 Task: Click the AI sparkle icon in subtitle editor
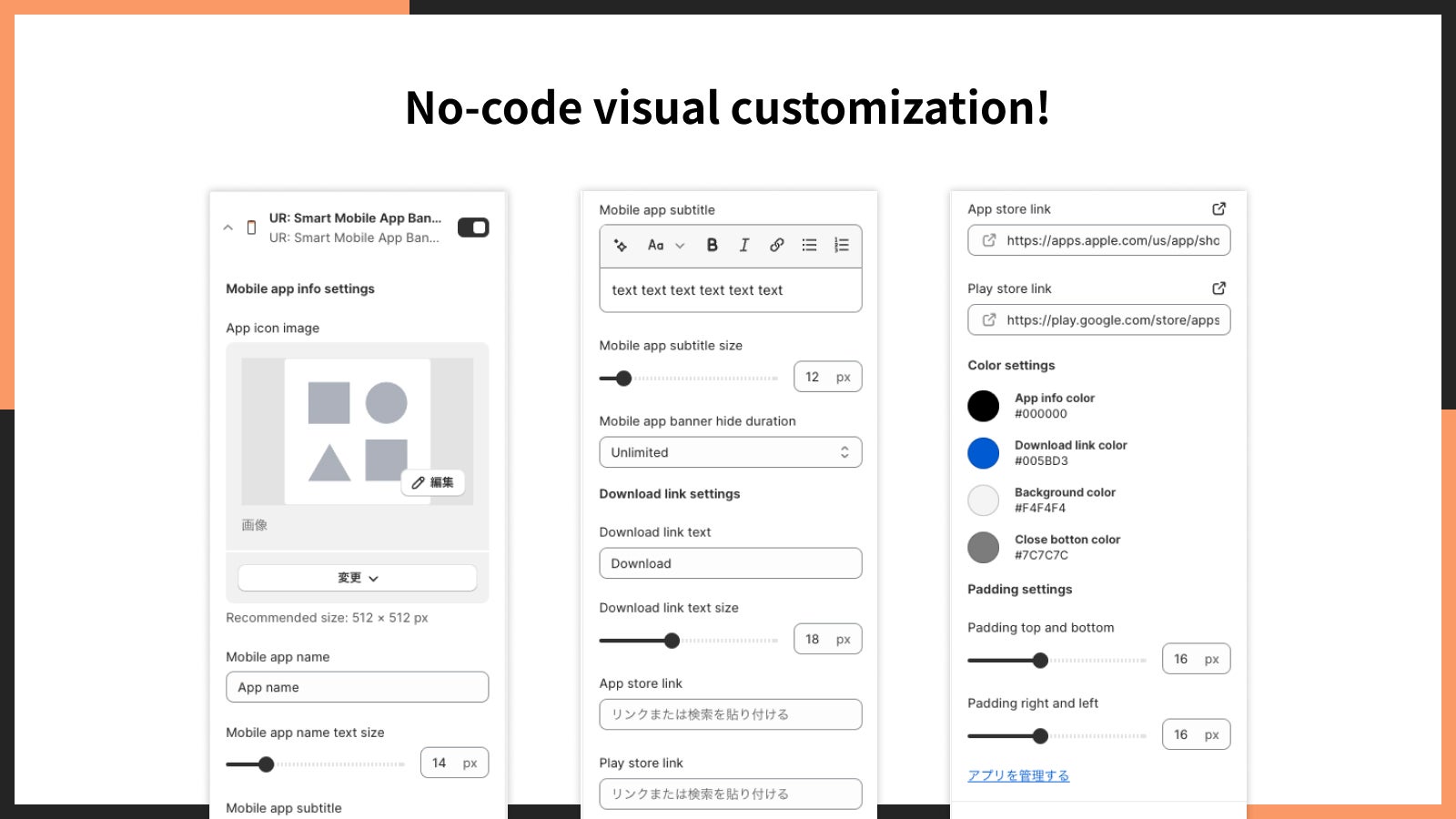point(621,245)
